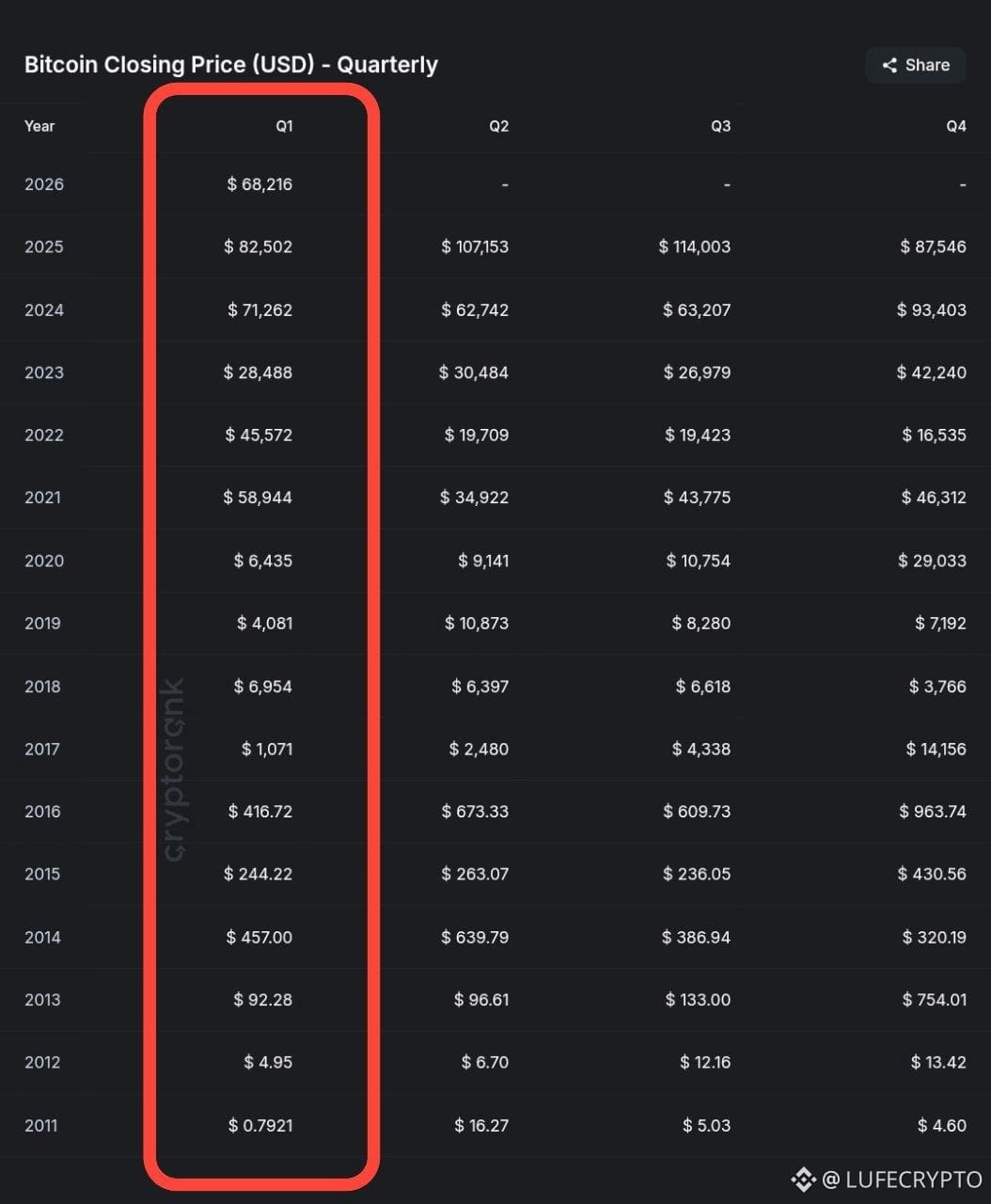Viewport: 991px width, 1204px height.
Task: Click the Binance logo watermark icon
Action: (803, 1179)
